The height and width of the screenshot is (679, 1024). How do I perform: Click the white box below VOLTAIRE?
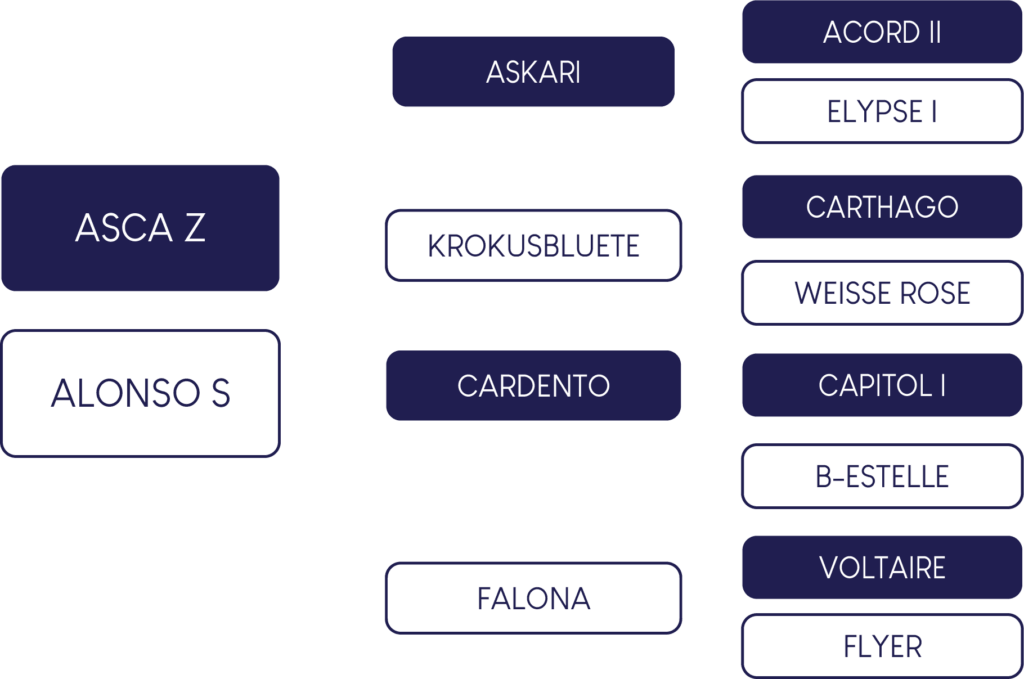tap(882, 646)
